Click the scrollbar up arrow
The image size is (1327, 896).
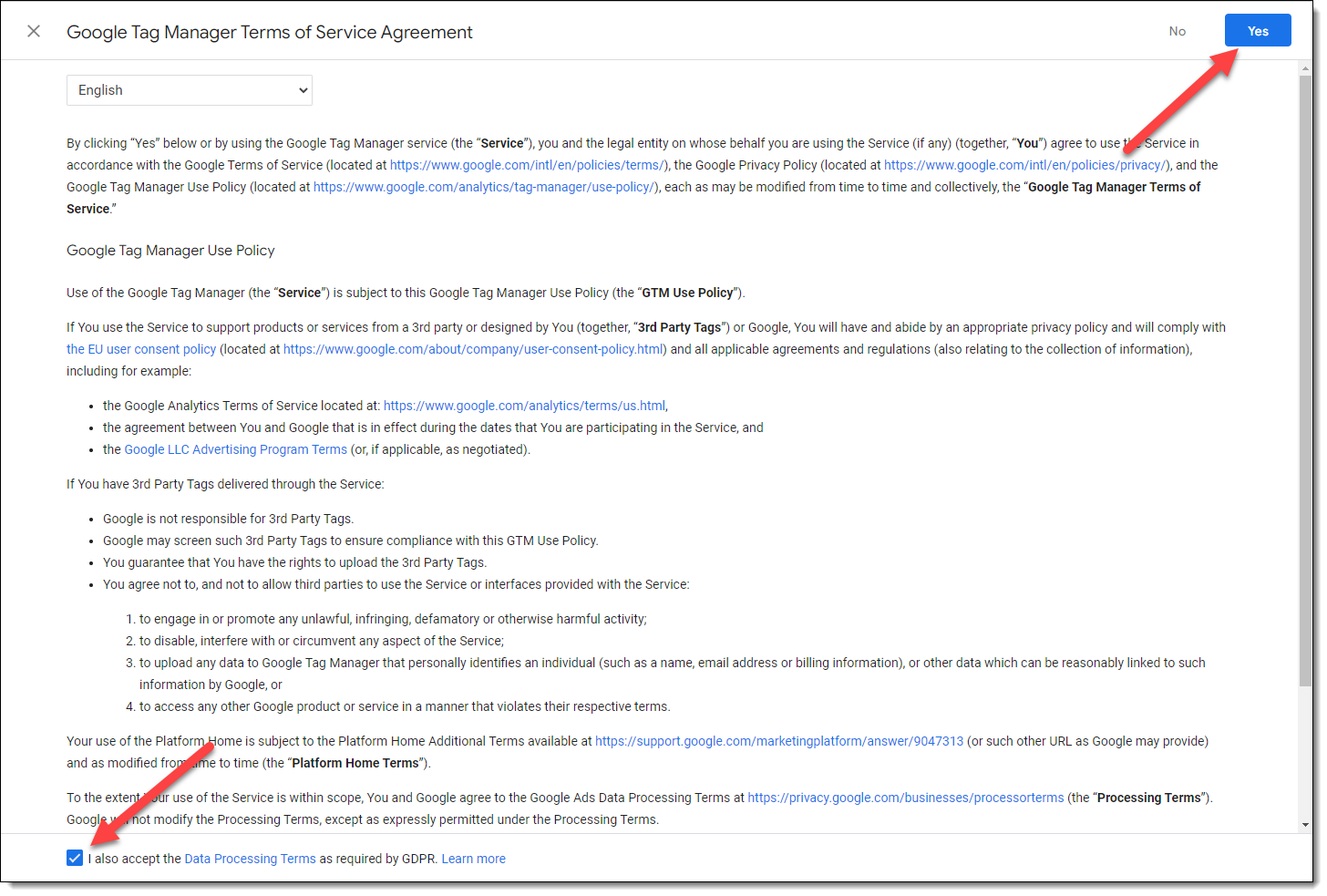[x=1305, y=70]
